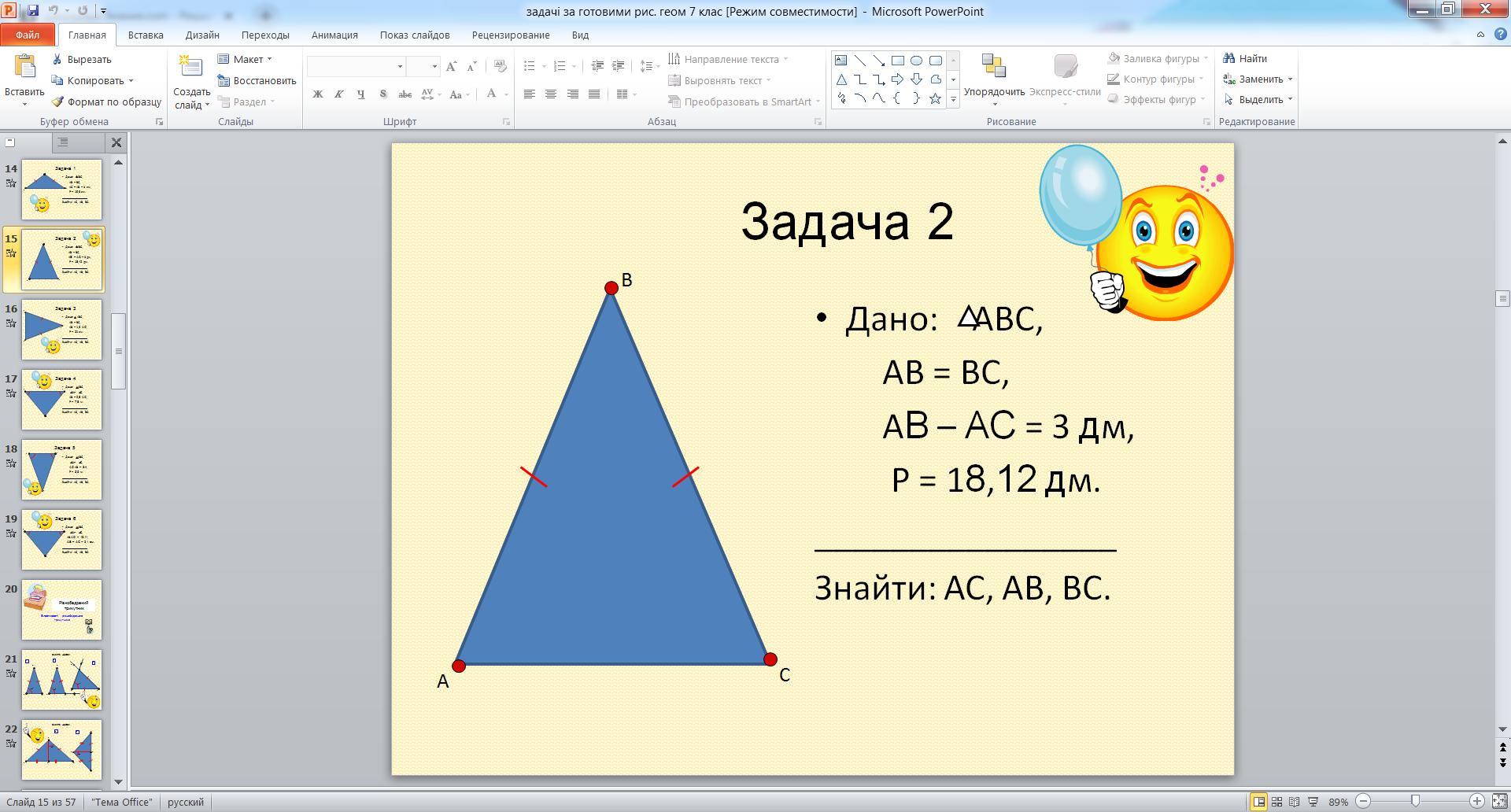1511x812 pixels.
Task: Fit the slide to the current window
Action: 1500,802
